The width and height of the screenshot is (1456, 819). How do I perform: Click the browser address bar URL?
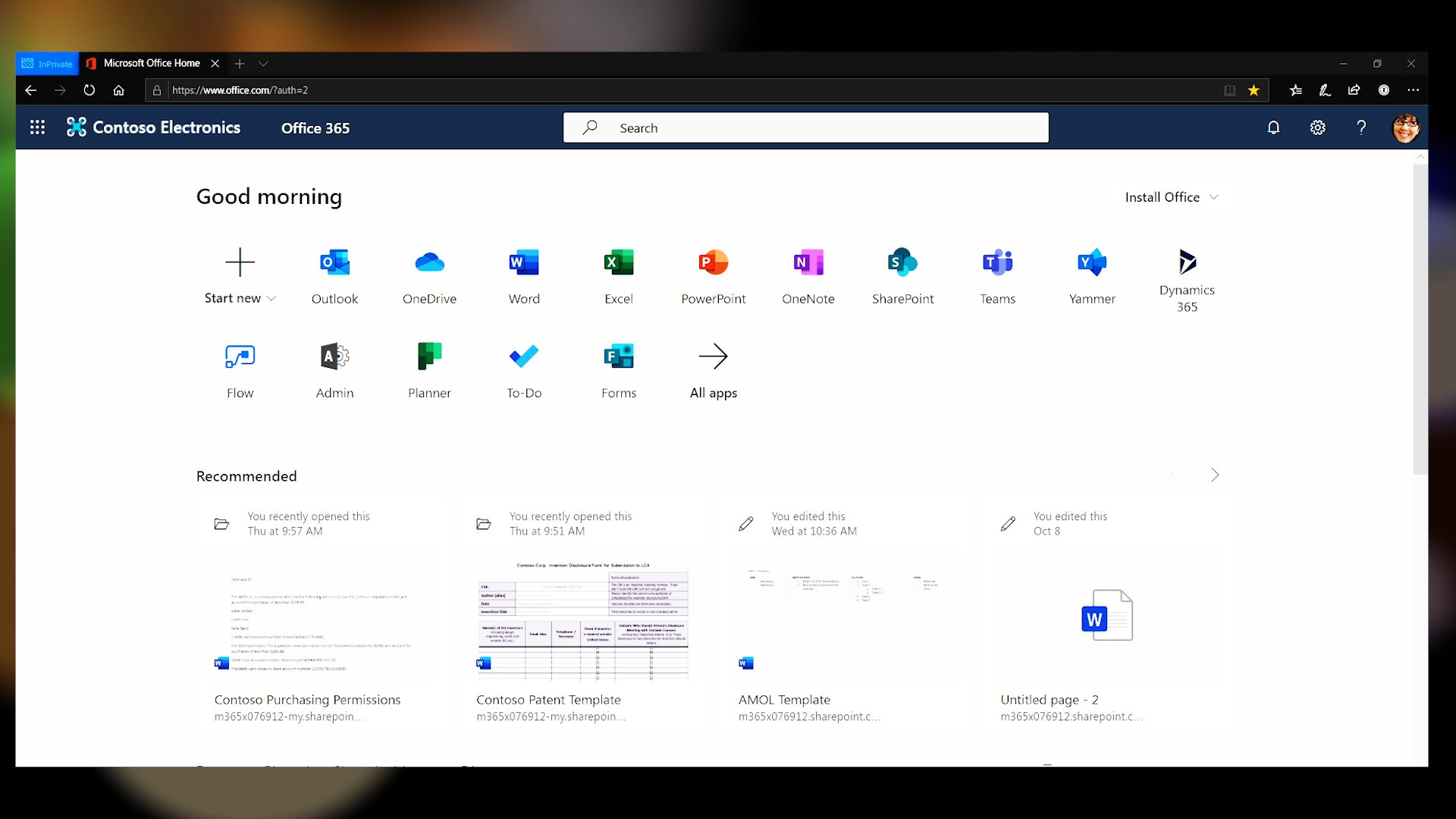coord(240,90)
